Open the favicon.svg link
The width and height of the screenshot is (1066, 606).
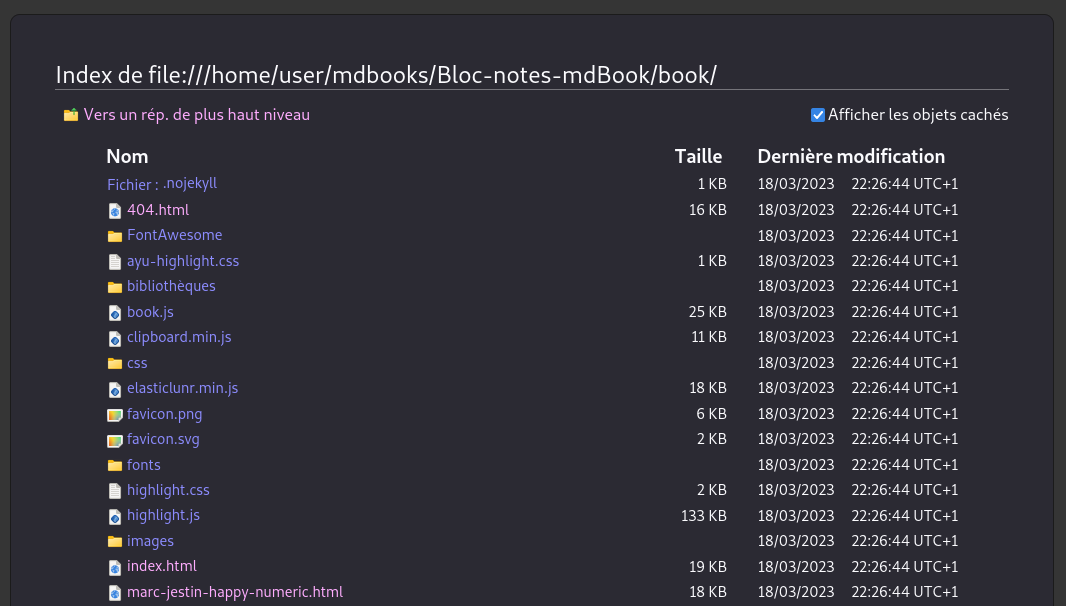pos(163,439)
